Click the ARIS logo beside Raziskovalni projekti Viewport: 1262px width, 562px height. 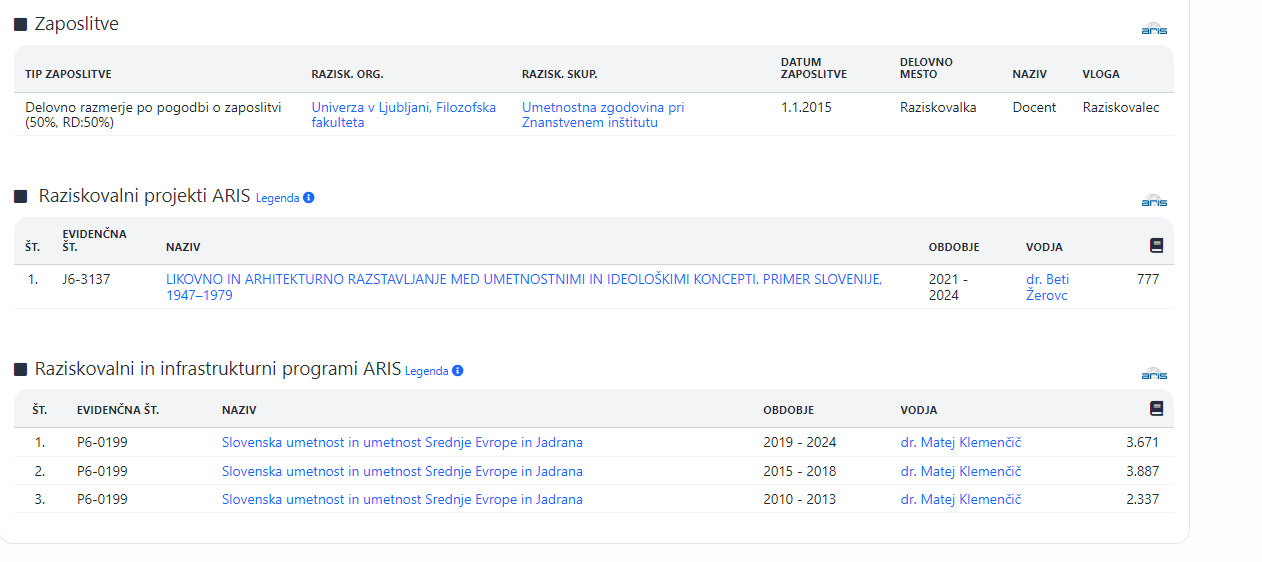coord(1154,201)
